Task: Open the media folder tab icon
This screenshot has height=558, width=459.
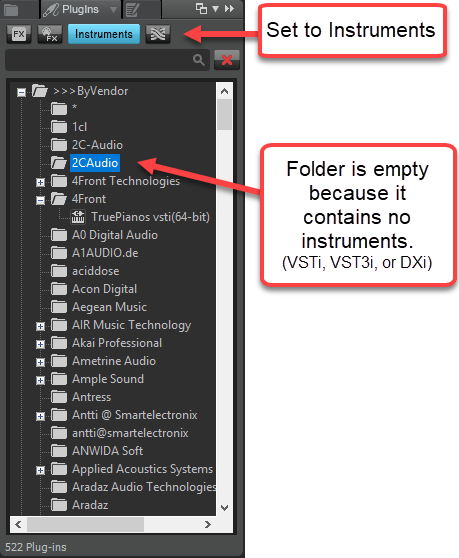Action: click(x=11, y=10)
